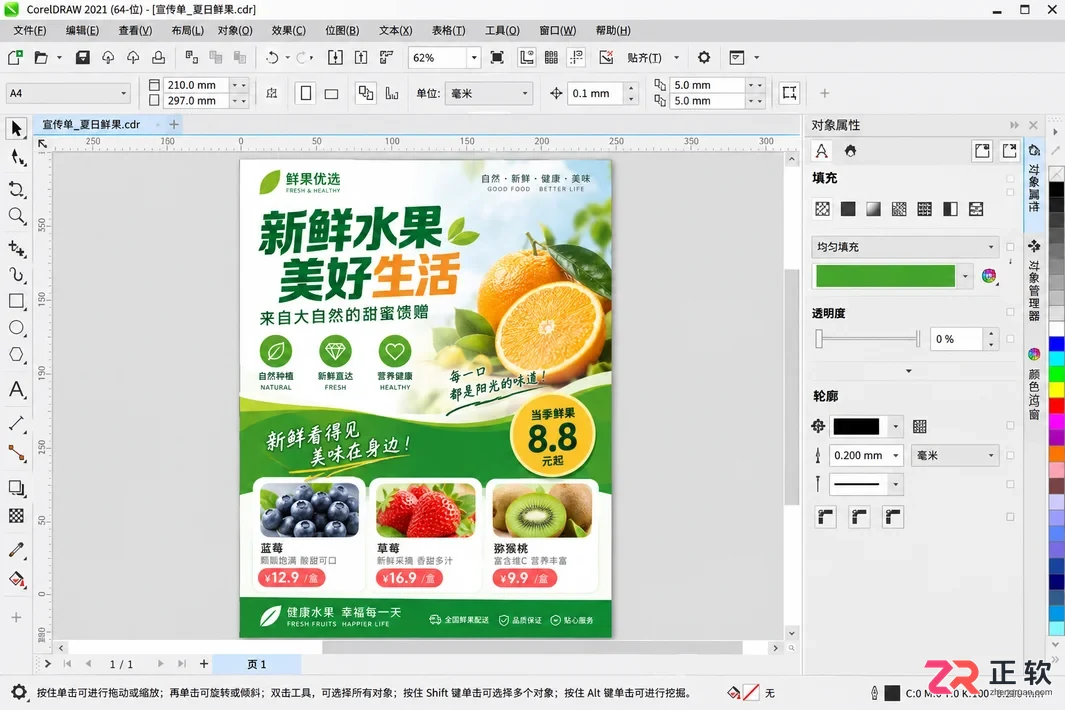
Task: Open the 0.200 mm outline width dropdown
Action: click(x=896, y=455)
